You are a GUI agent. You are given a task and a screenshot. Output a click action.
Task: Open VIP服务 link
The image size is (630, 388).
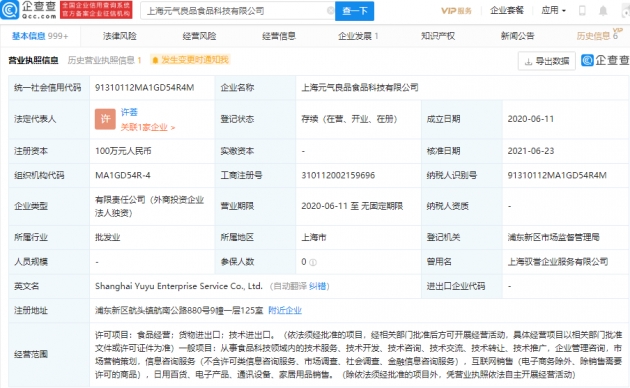click(x=456, y=11)
